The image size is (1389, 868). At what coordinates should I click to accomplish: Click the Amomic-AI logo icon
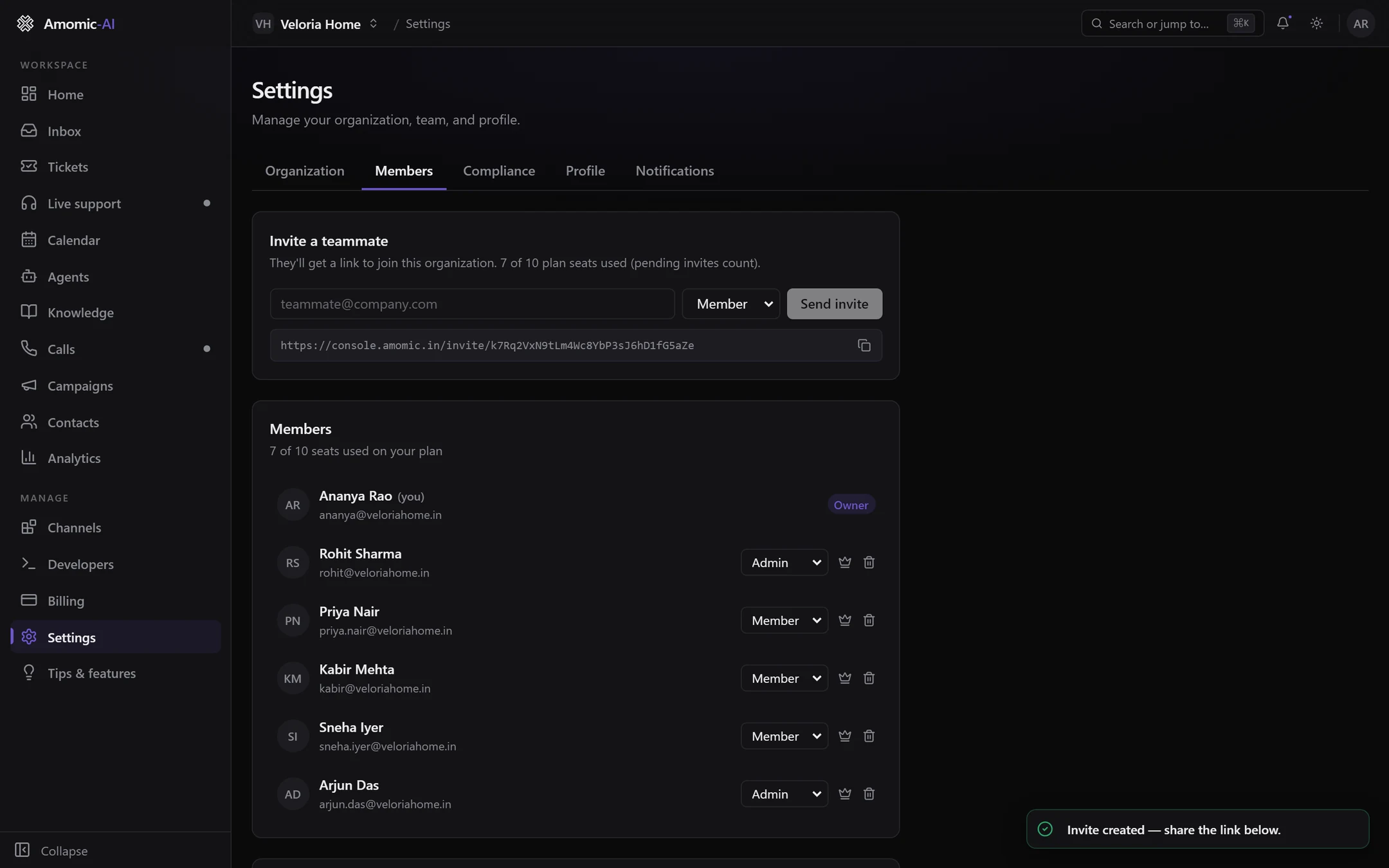coord(25,24)
